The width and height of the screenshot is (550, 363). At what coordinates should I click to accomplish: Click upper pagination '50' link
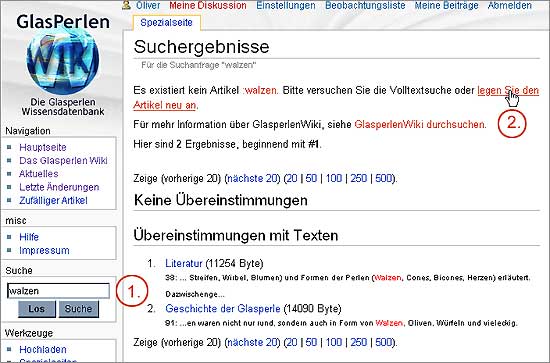point(311,179)
